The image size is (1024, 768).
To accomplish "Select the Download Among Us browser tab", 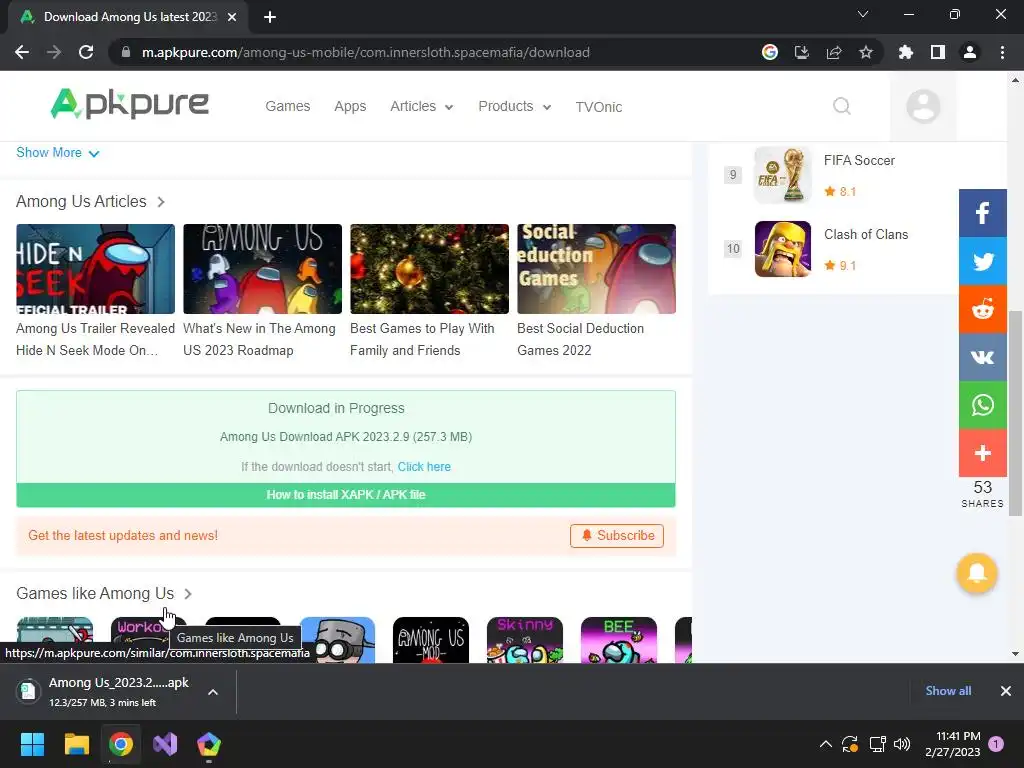I will tap(129, 17).
